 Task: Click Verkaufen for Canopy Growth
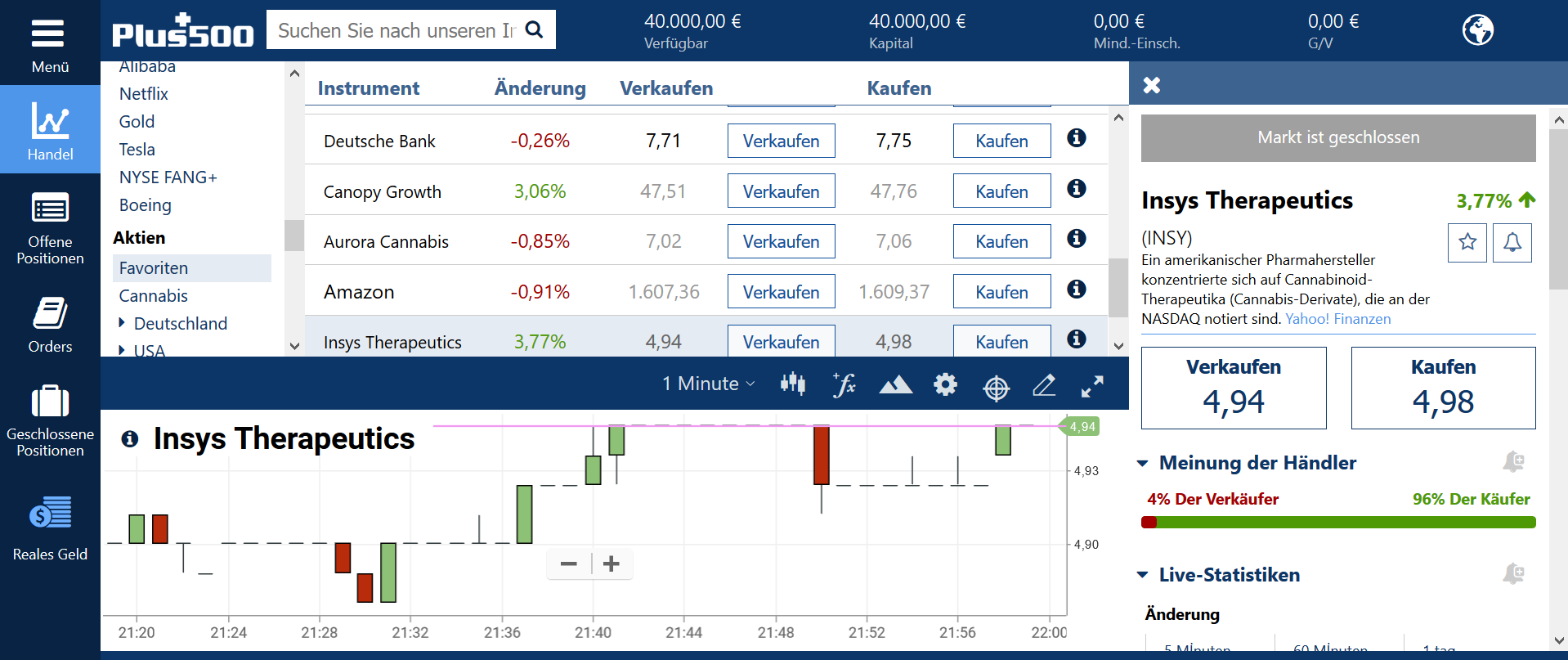point(781,191)
